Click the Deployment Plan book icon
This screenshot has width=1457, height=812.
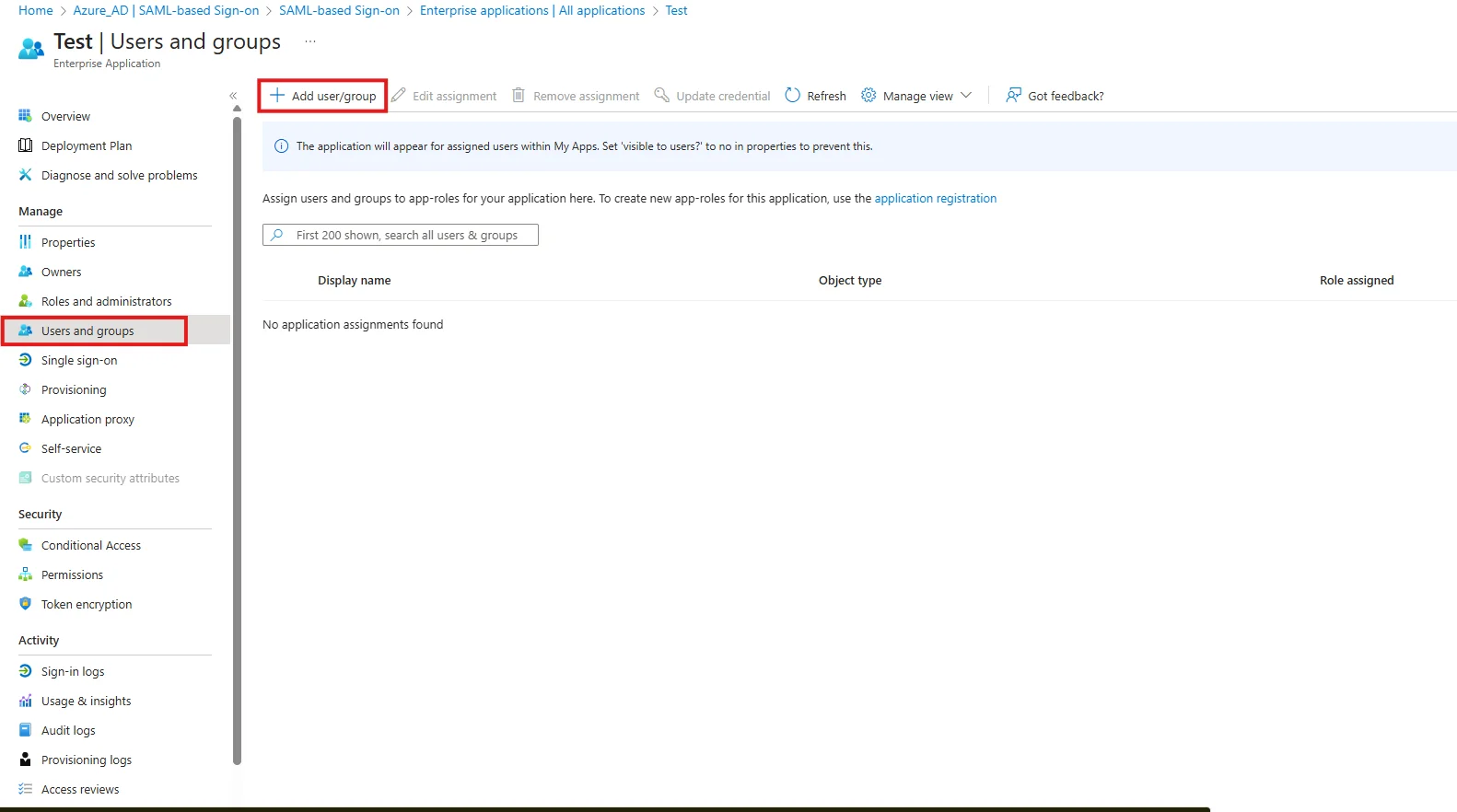tap(25, 145)
